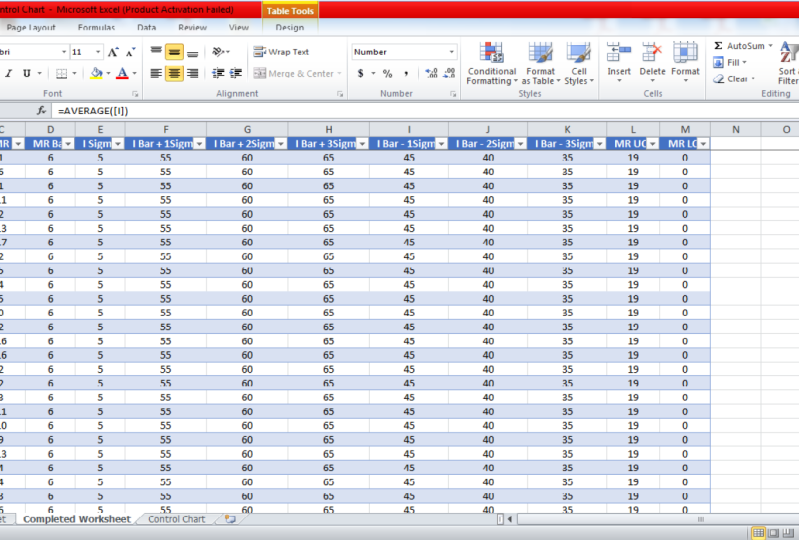Switch to Page Layout view in status bar
The image size is (799, 540).
(x=773, y=533)
